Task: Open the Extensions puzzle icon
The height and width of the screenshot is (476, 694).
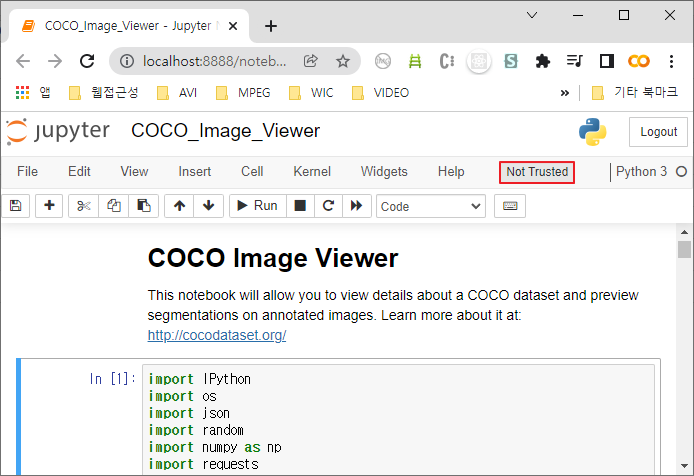Action: pyautogui.click(x=543, y=61)
